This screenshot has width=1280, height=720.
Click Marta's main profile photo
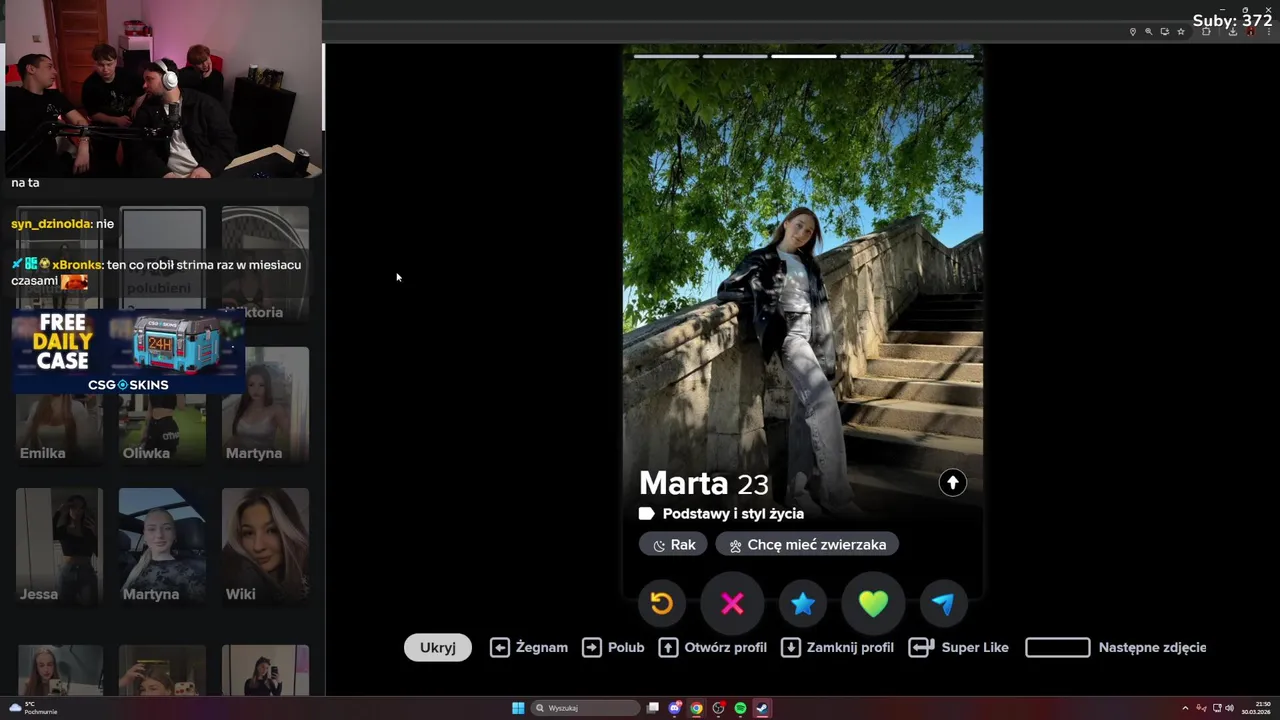803,260
